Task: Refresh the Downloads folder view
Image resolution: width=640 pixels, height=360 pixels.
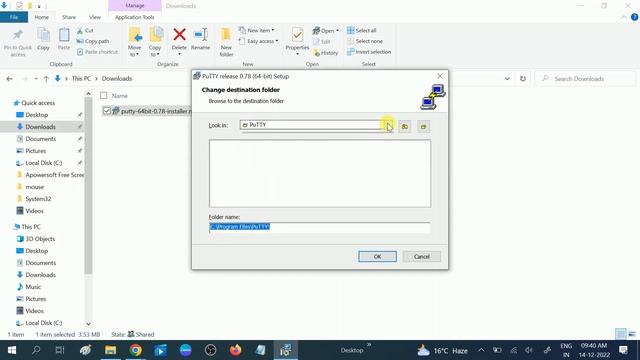Action: 523,79
